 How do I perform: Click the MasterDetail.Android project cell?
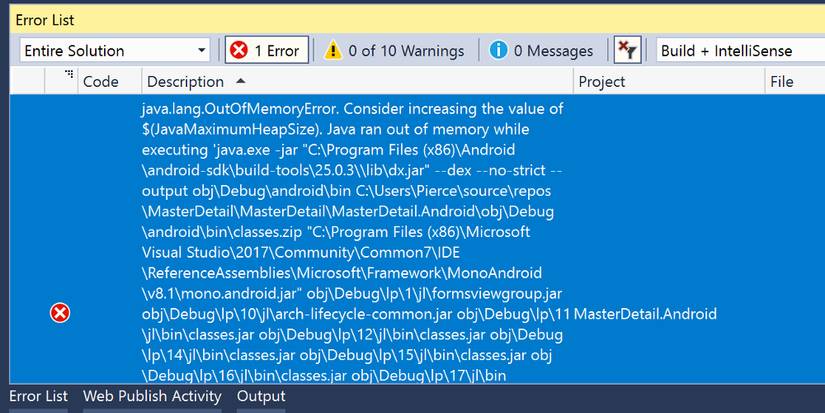click(x=646, y=314)
